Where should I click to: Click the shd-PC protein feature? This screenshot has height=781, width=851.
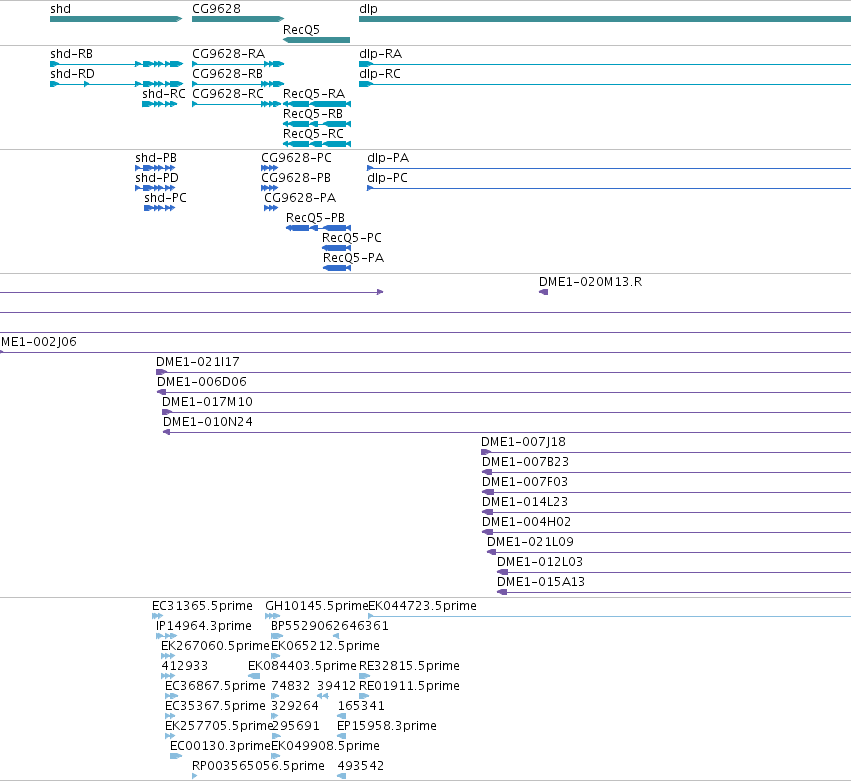pos(160,208)
